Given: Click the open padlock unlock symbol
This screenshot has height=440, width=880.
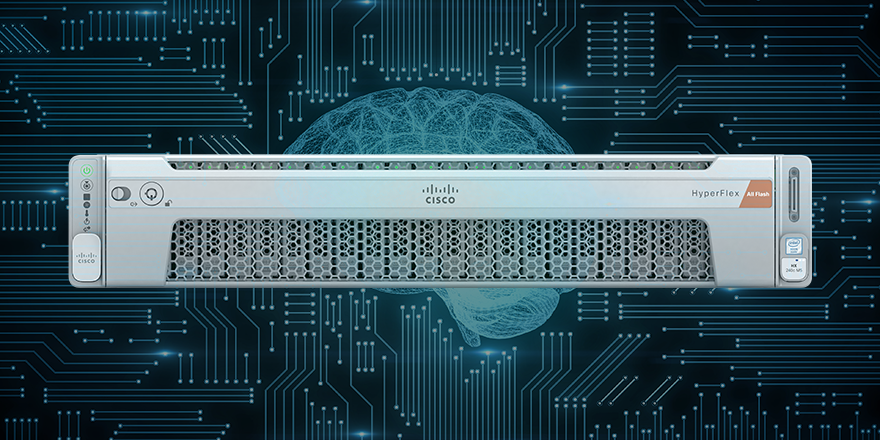Looking at the screenshot, I should [x=168, y=204].
